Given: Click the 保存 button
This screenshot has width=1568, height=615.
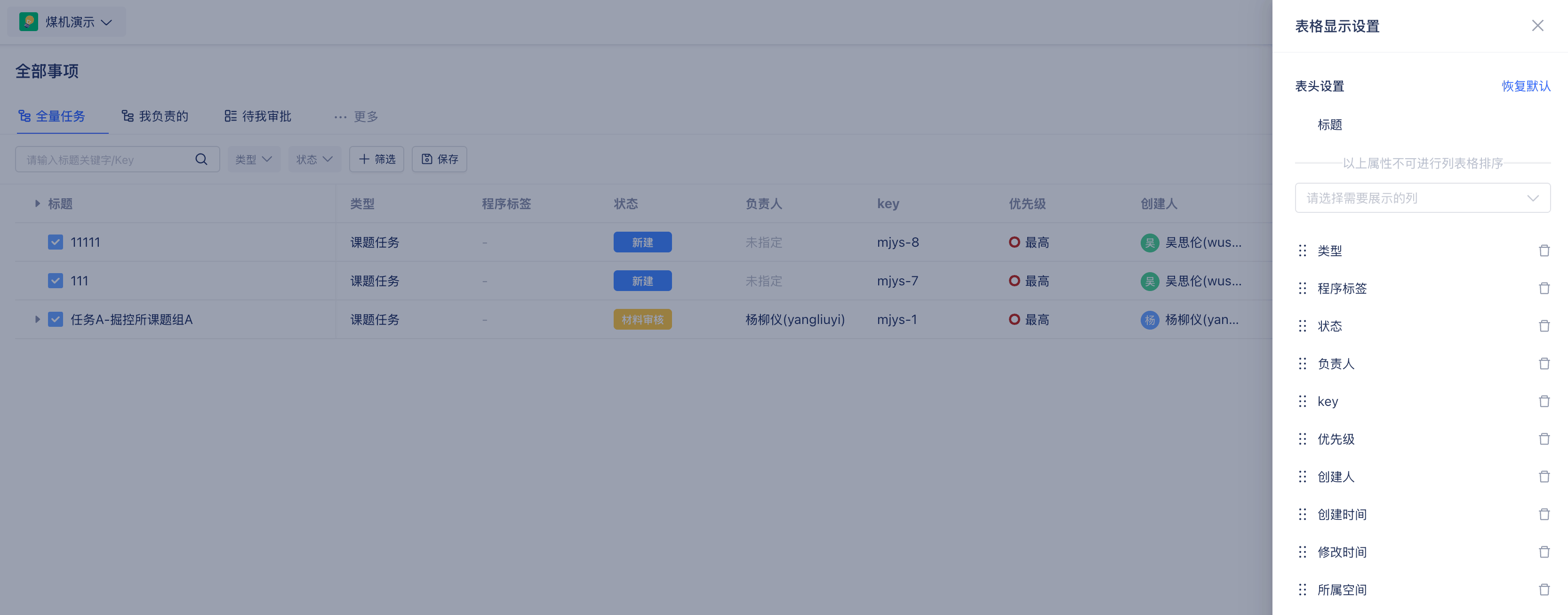Looking at the screenshot, I should click(439, 160).
